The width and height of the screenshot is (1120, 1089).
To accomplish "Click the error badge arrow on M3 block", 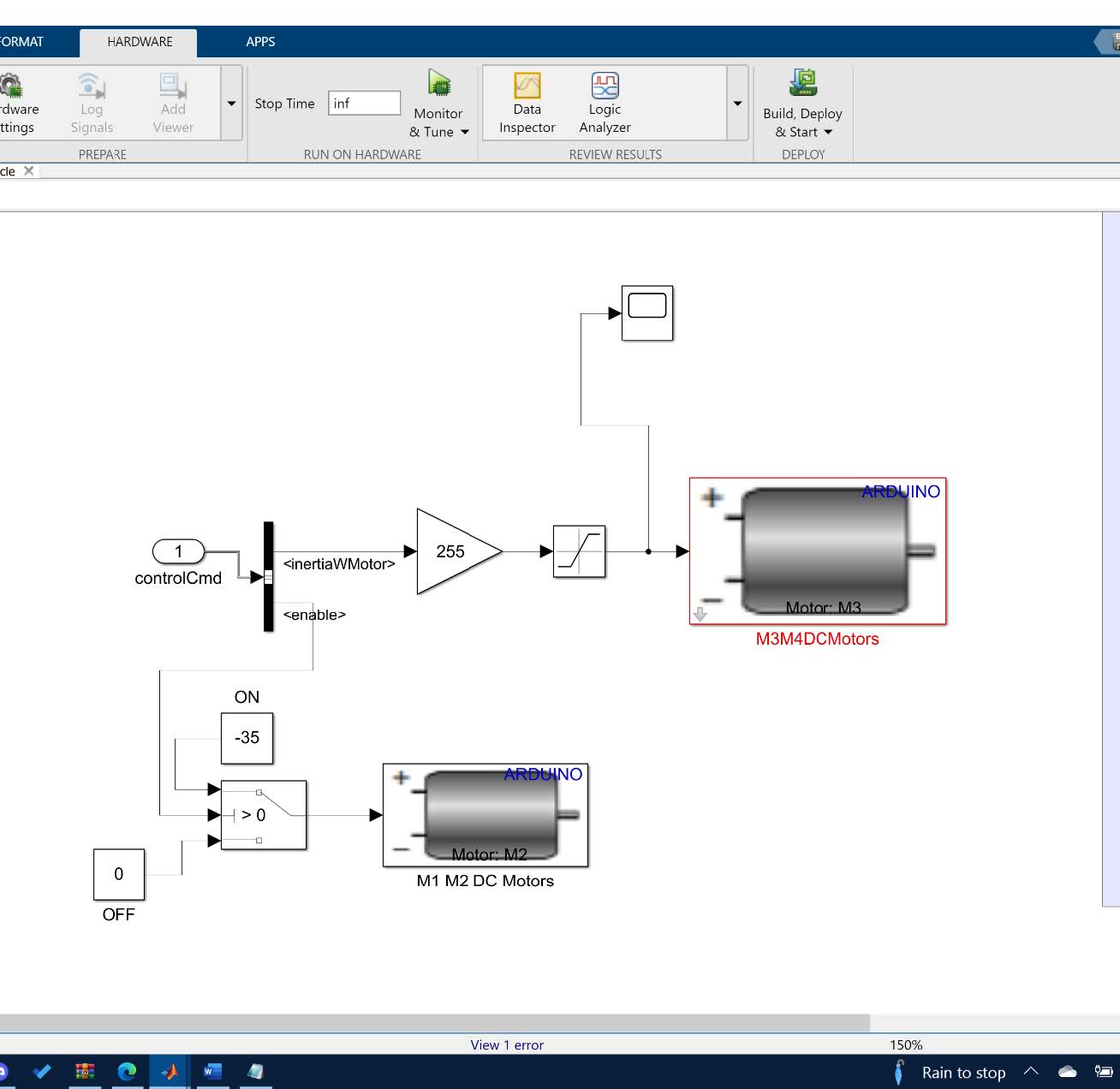I will [x=700, y=614].
